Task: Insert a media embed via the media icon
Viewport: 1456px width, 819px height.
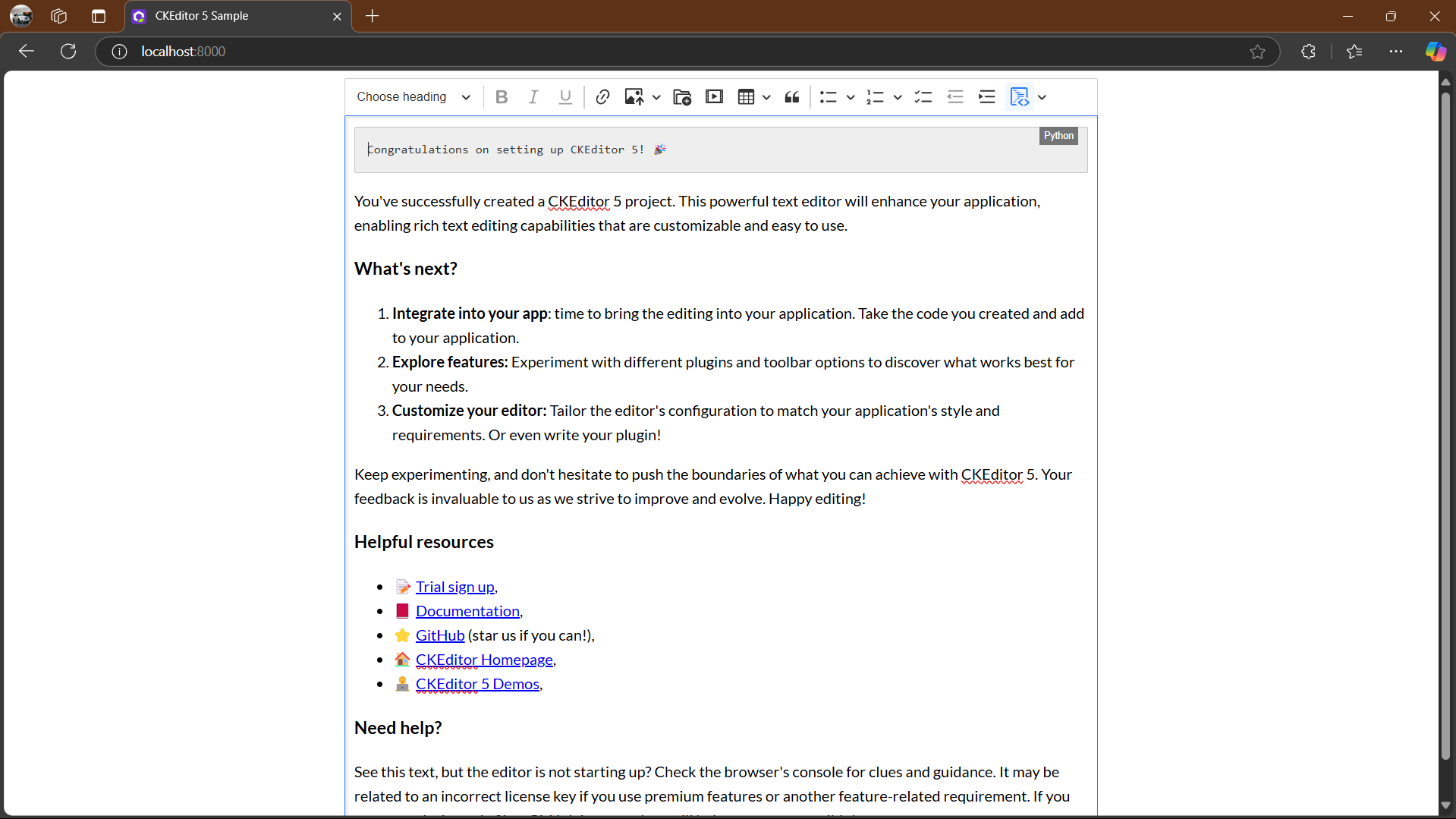Action: (714, 97)
